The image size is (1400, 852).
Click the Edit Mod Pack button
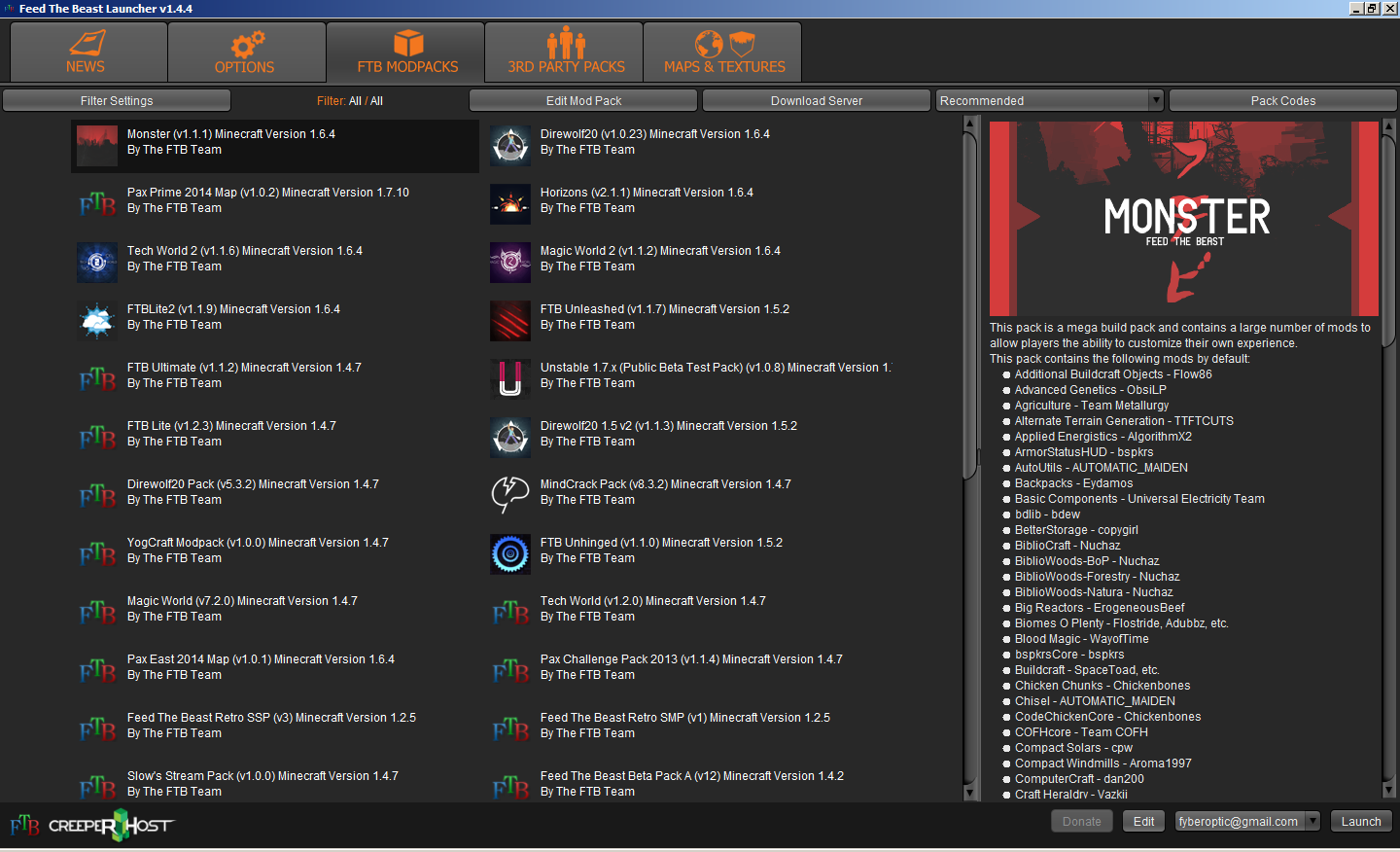click(x=583, y=100)
